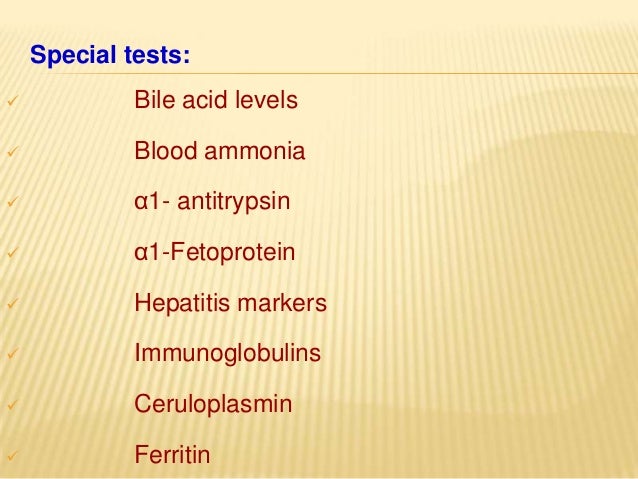Click the checkmark beside α1-Fetoprotein
The image size is (638, 479).
click(13, 252)
